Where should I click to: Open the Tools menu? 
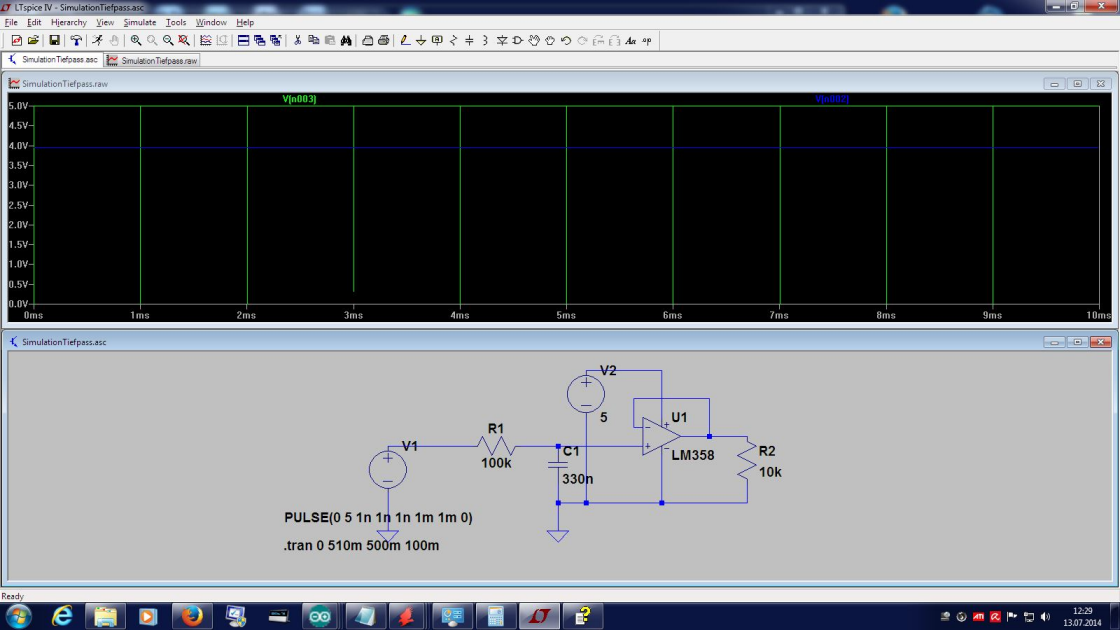pyautogui.click(x=176, y=22)
